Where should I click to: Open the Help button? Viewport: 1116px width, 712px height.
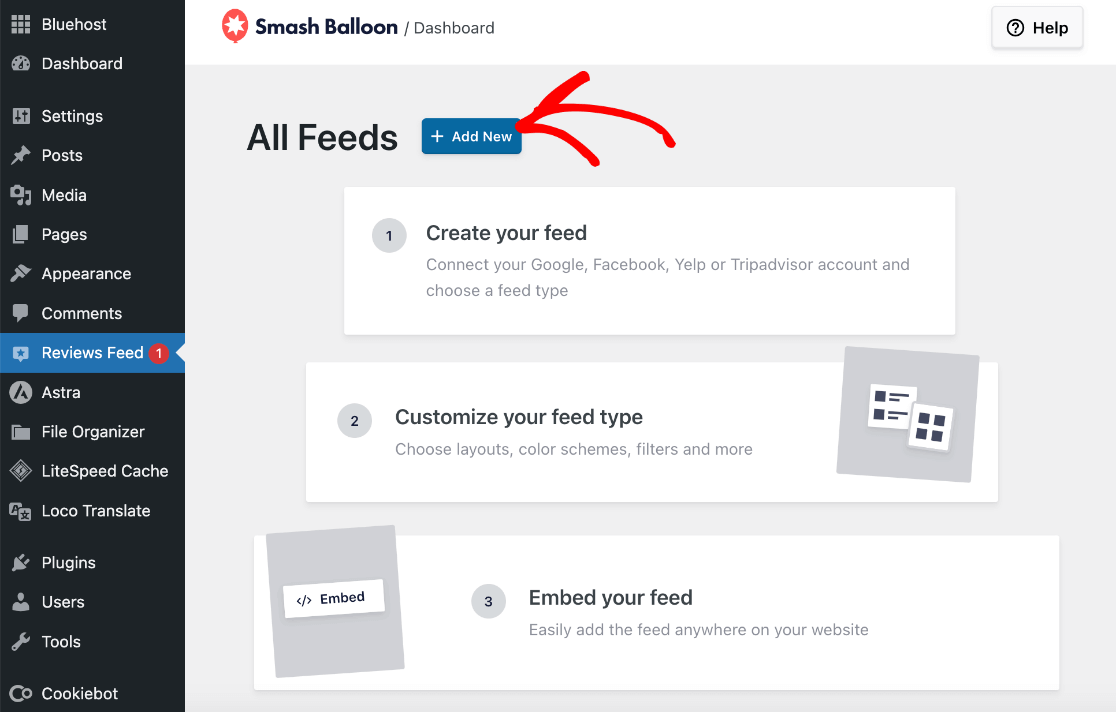1037,27
